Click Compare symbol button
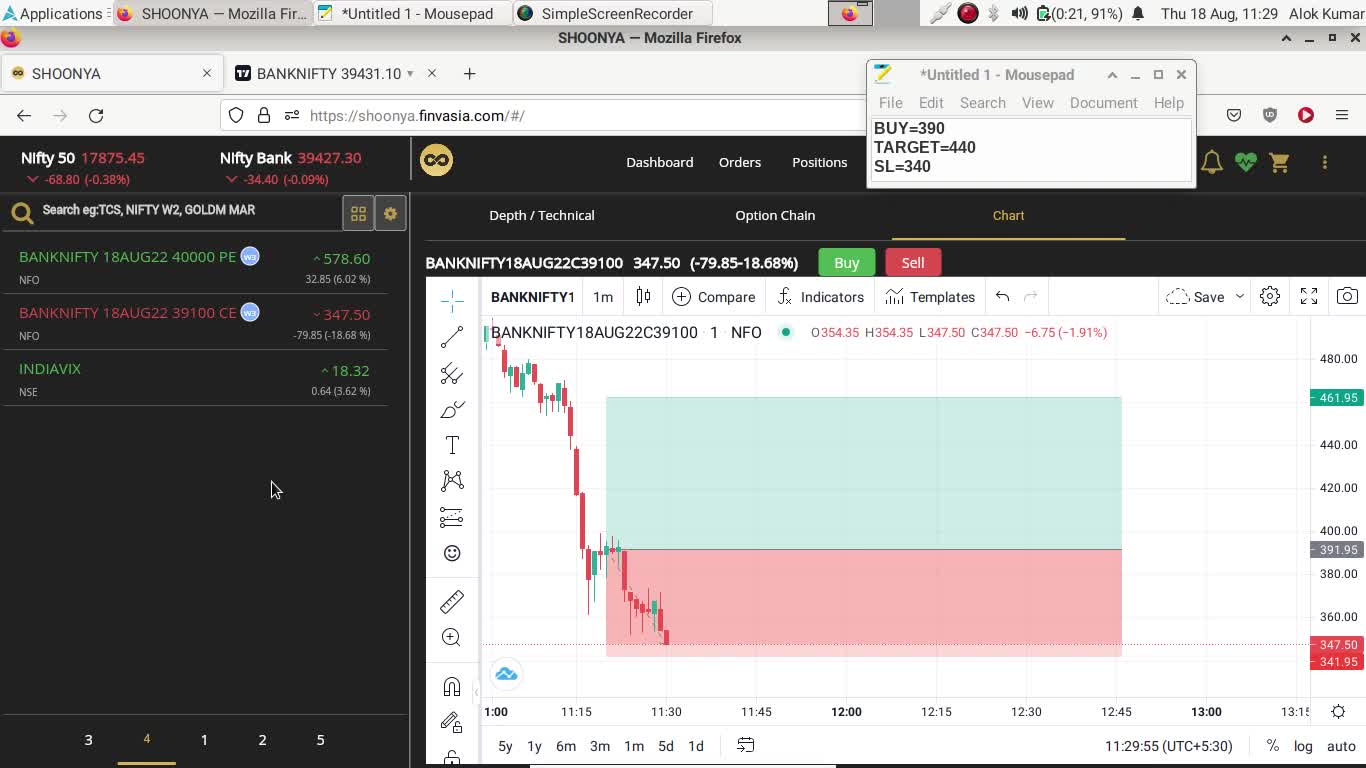The height and width of the screenshot is (768, 1366). pyautogui.click(x=714, y=297)
